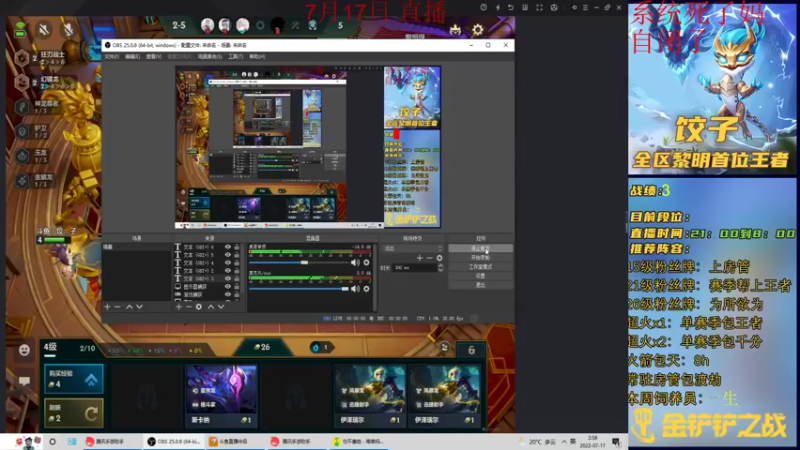Enable 工作室模式 studio mode button
Image resolution: width=800 pixels, height=450 pixels.
(481, 267)
